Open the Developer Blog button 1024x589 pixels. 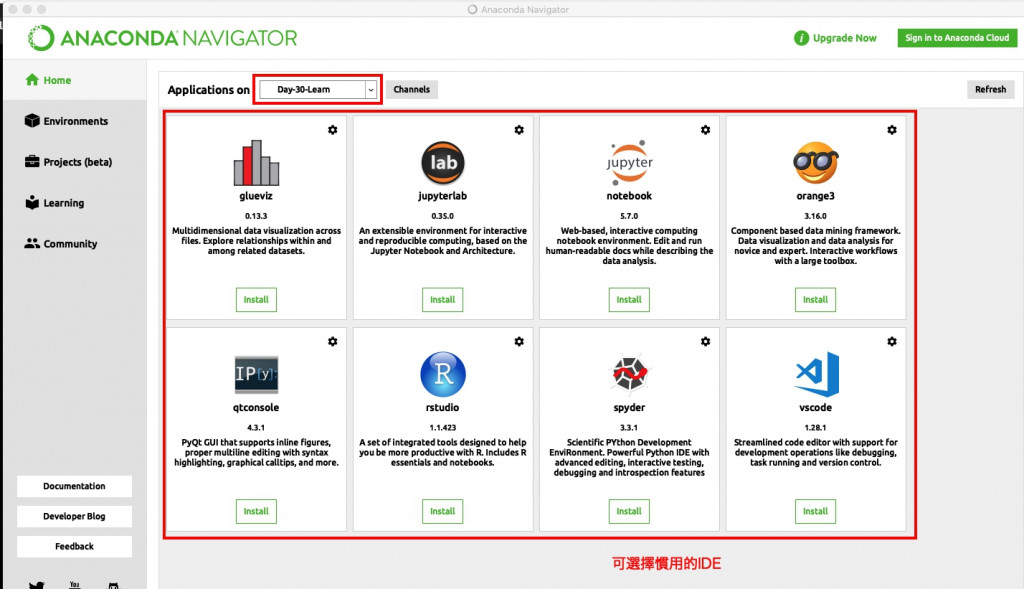click(74, 517)
